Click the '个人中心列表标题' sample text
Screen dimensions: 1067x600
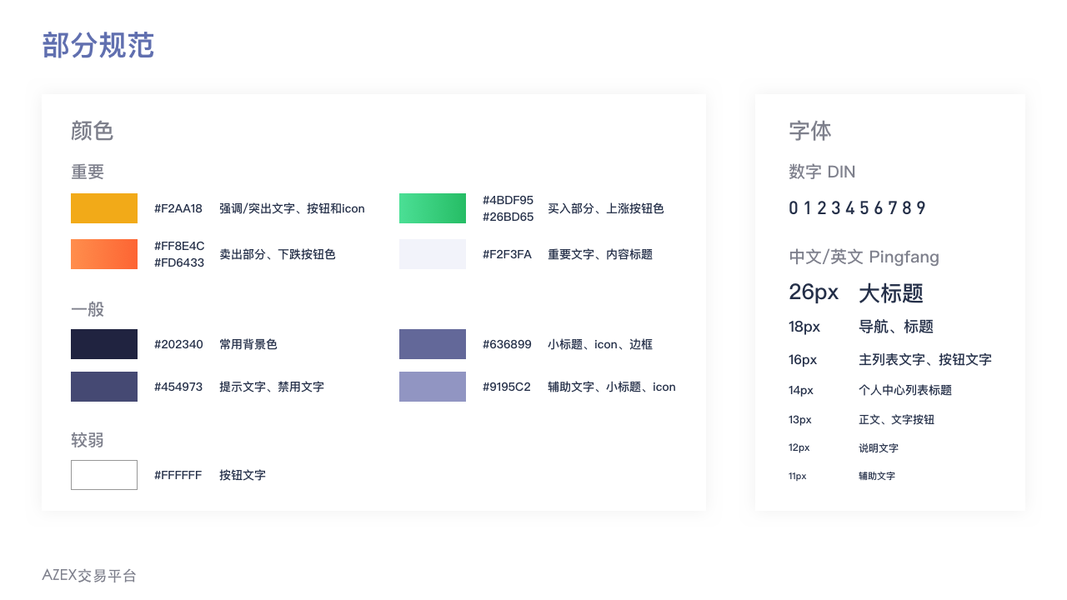click(x=905, y=390)
